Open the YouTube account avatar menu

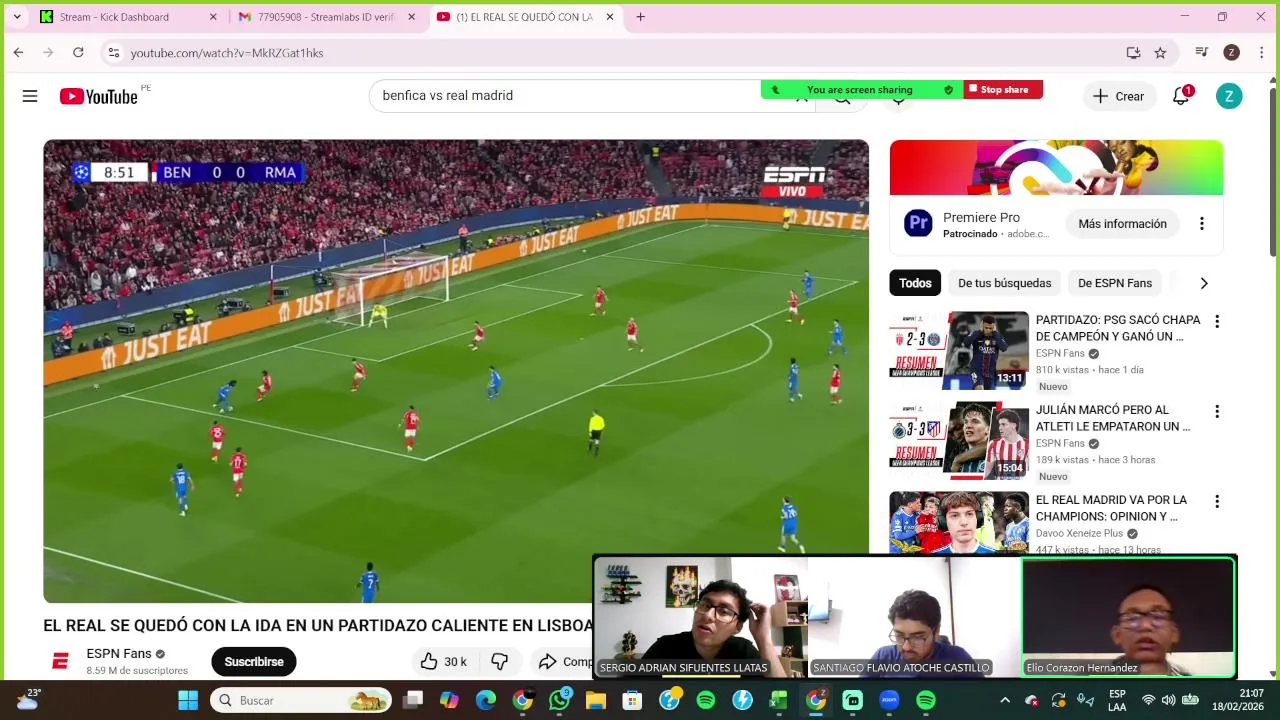(x=1229, y=96)
